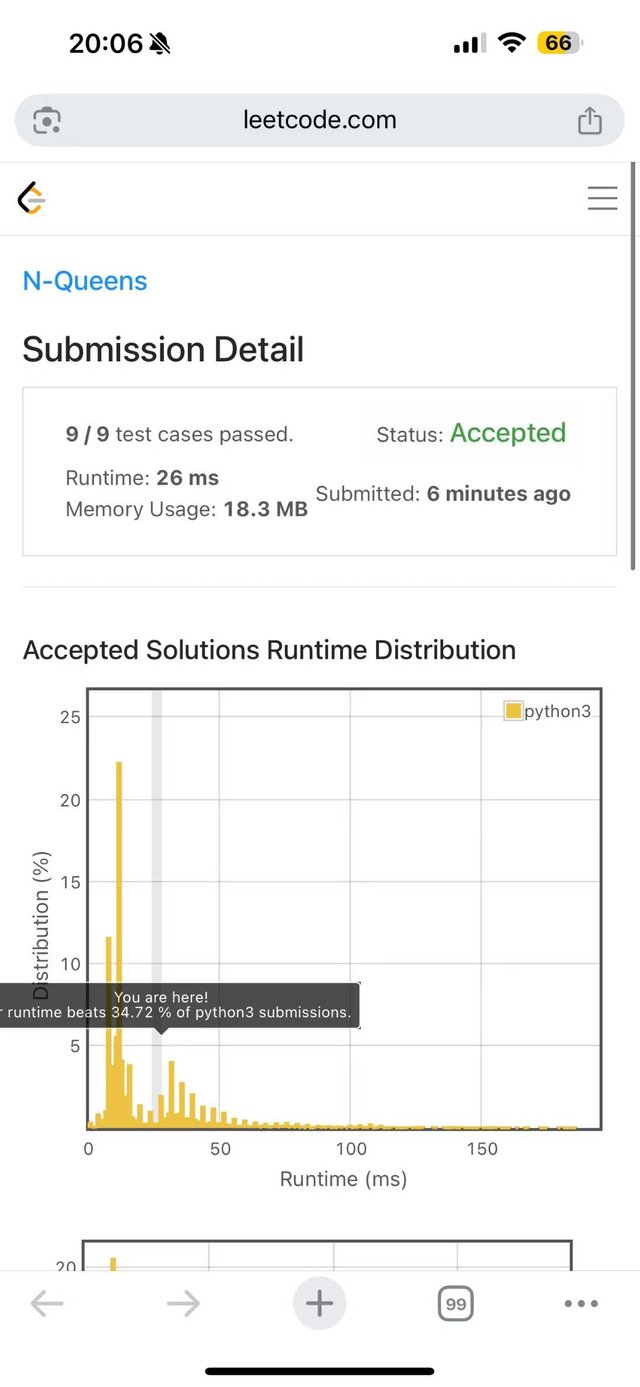The height and width of the screenshot is (1387, 640).
Task: Open the hamburger menu icon
Action: coord(602,198)
